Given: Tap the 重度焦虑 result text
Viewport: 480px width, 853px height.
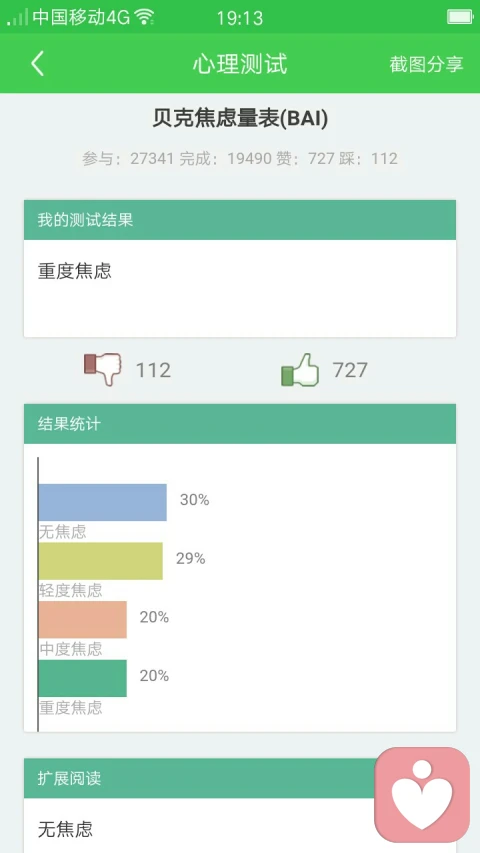Looking at the screenshot, I should point(75,271).
